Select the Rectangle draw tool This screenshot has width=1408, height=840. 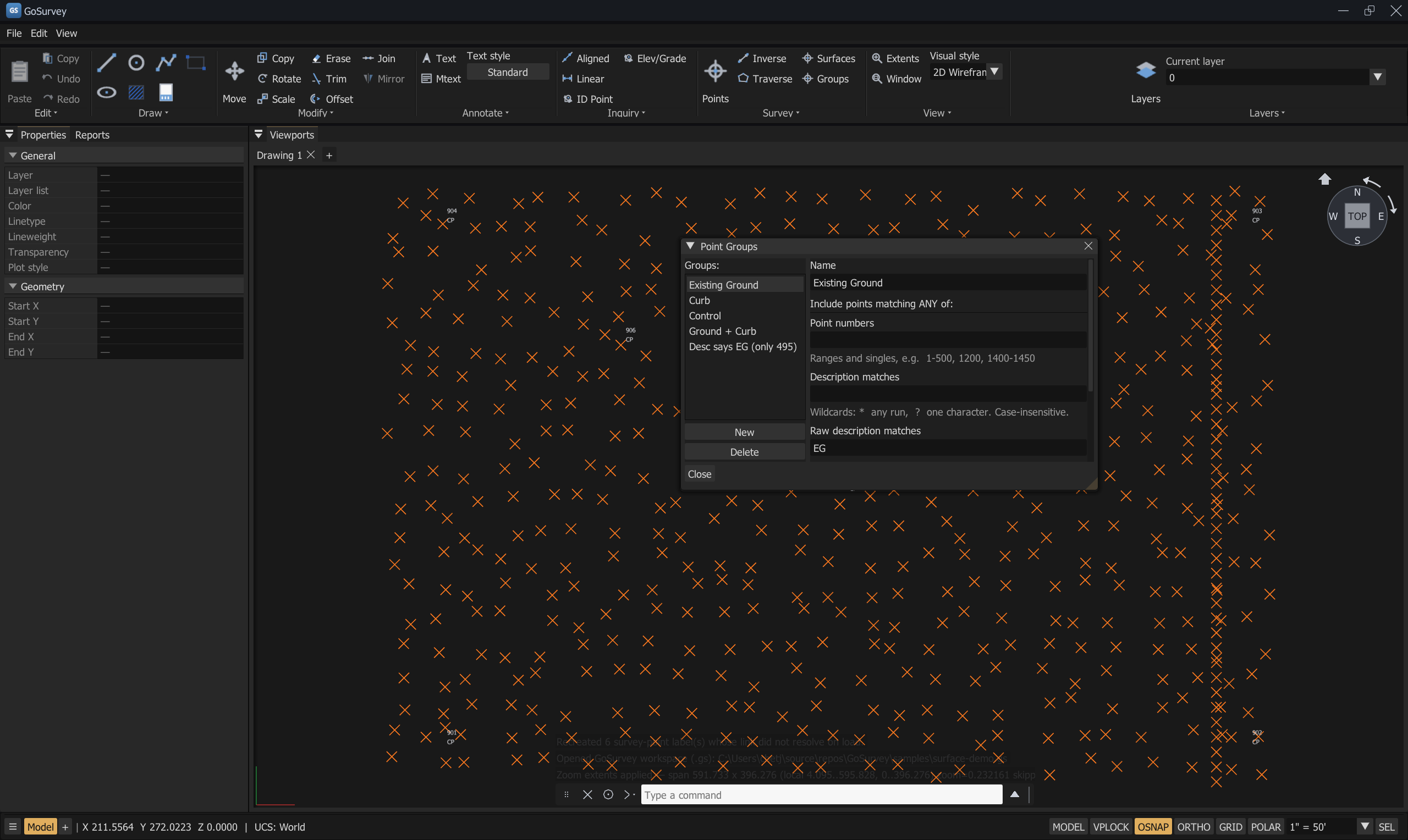coord(195,62)
